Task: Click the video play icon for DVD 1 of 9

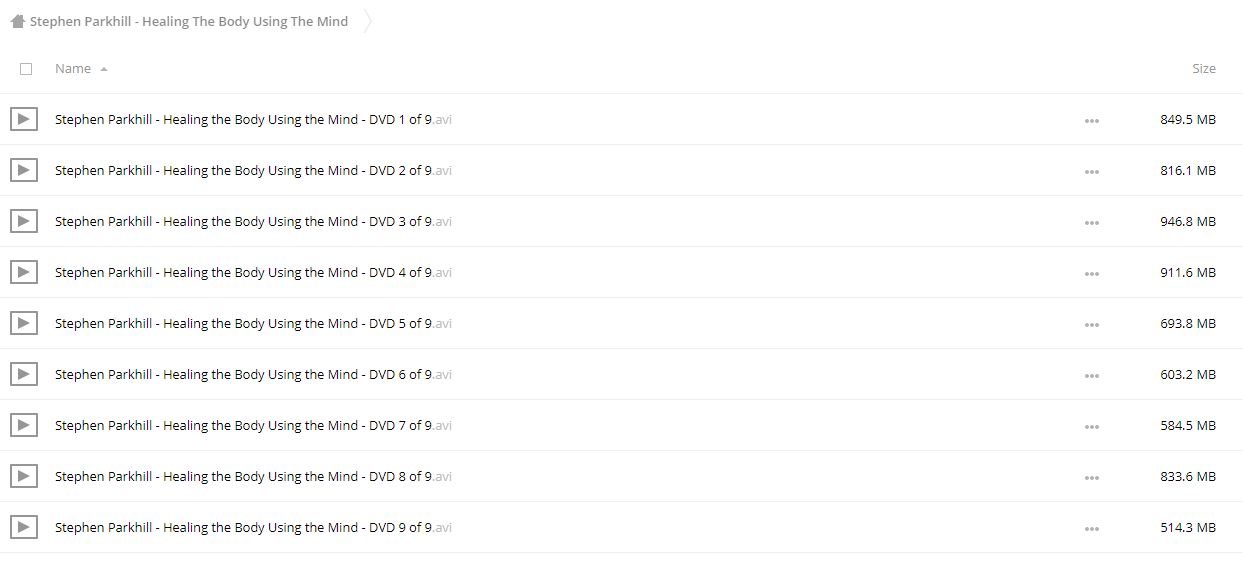Action: [24, 119]
